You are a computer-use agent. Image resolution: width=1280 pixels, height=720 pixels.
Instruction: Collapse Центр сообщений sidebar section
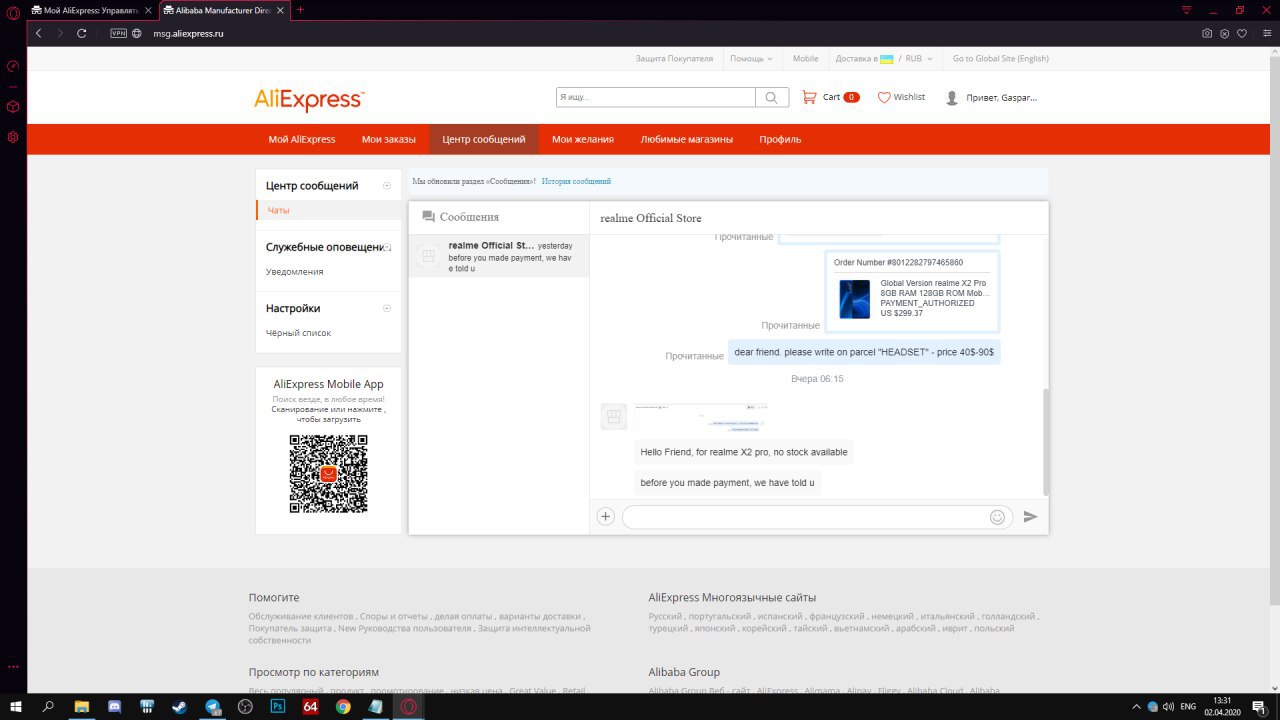[x=387, y=185]
